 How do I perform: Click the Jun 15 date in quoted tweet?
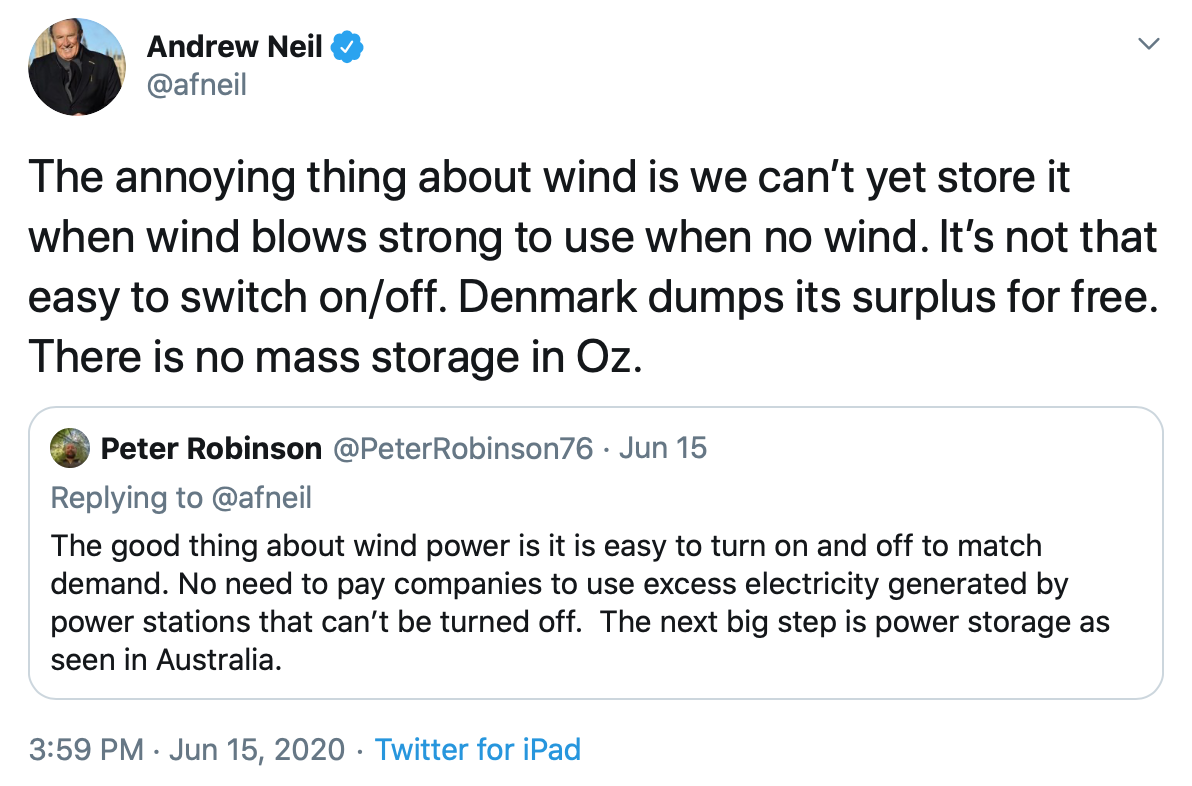(662, 448)
